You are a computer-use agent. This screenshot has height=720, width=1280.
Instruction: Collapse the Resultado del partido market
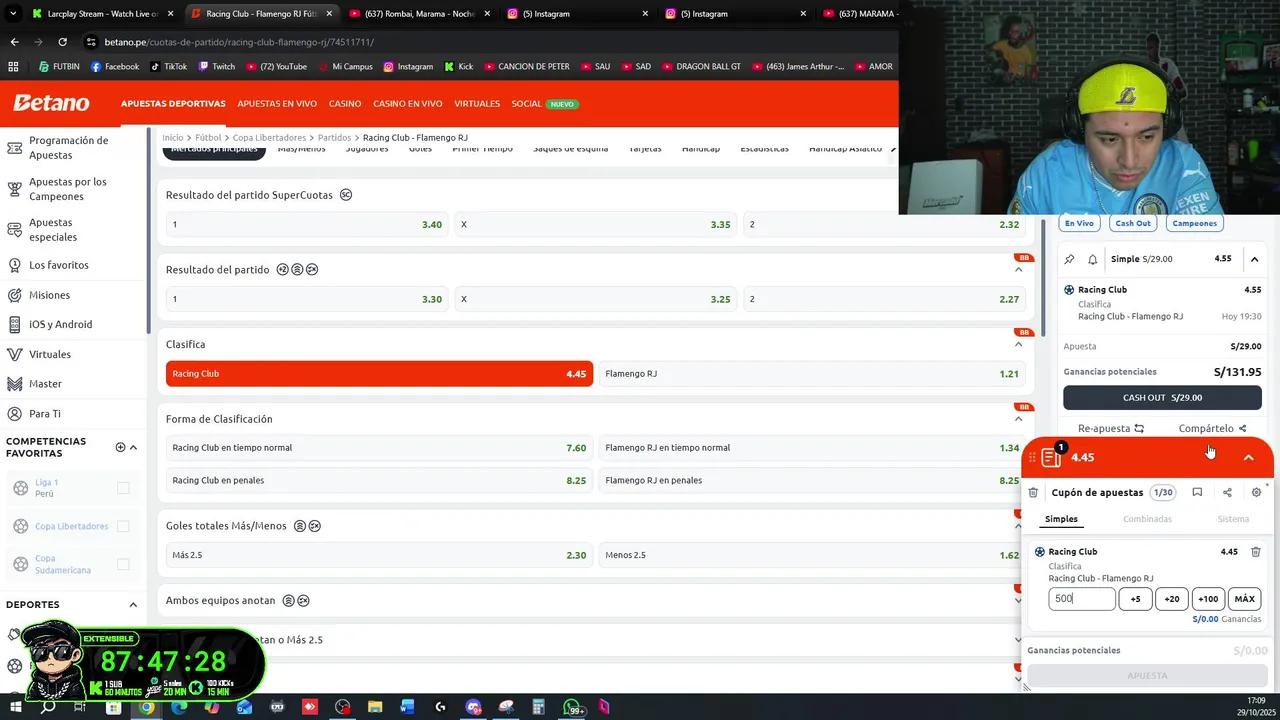[1018, 269]
